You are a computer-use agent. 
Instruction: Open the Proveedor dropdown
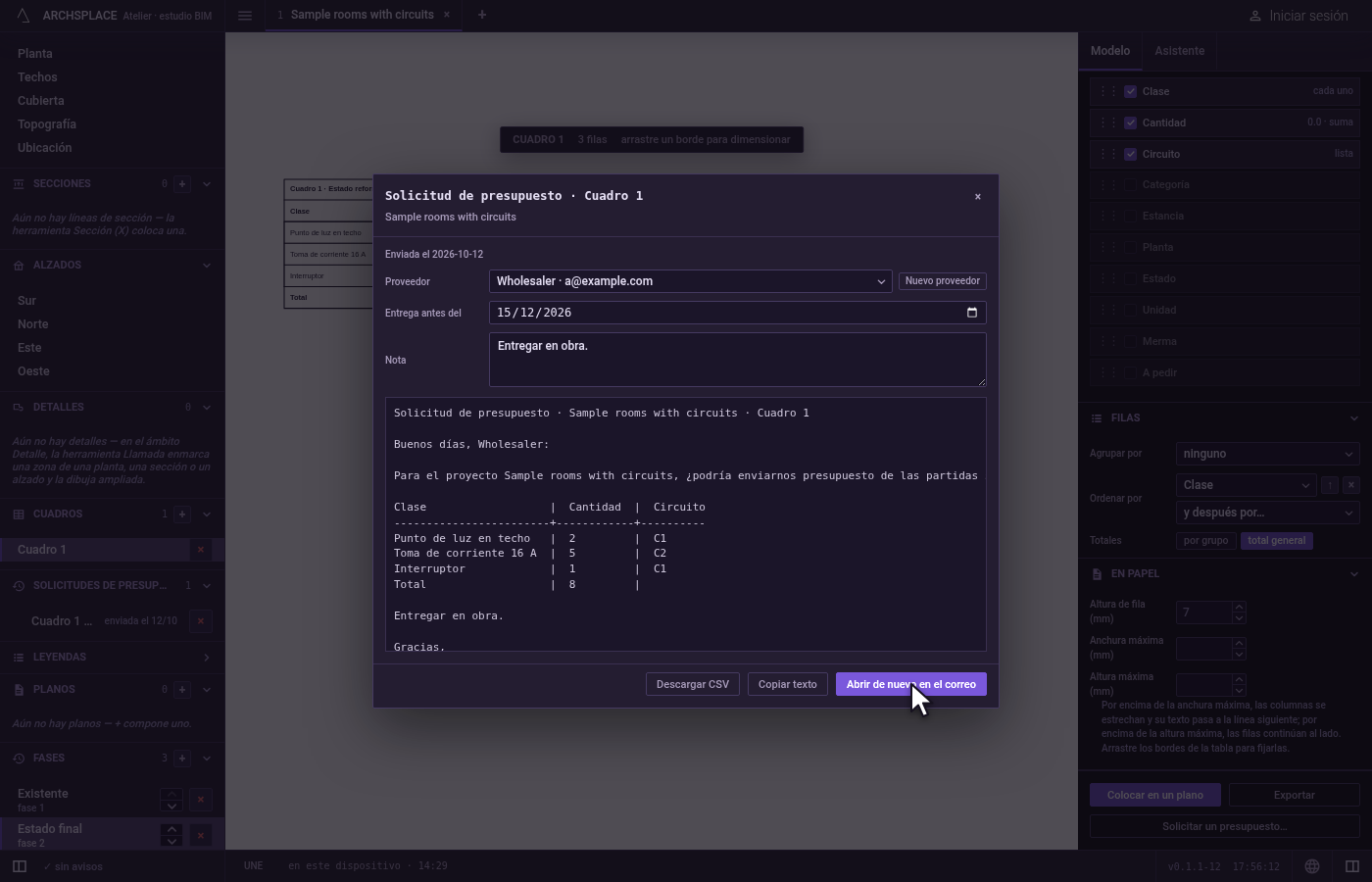[x=691, y=281]
